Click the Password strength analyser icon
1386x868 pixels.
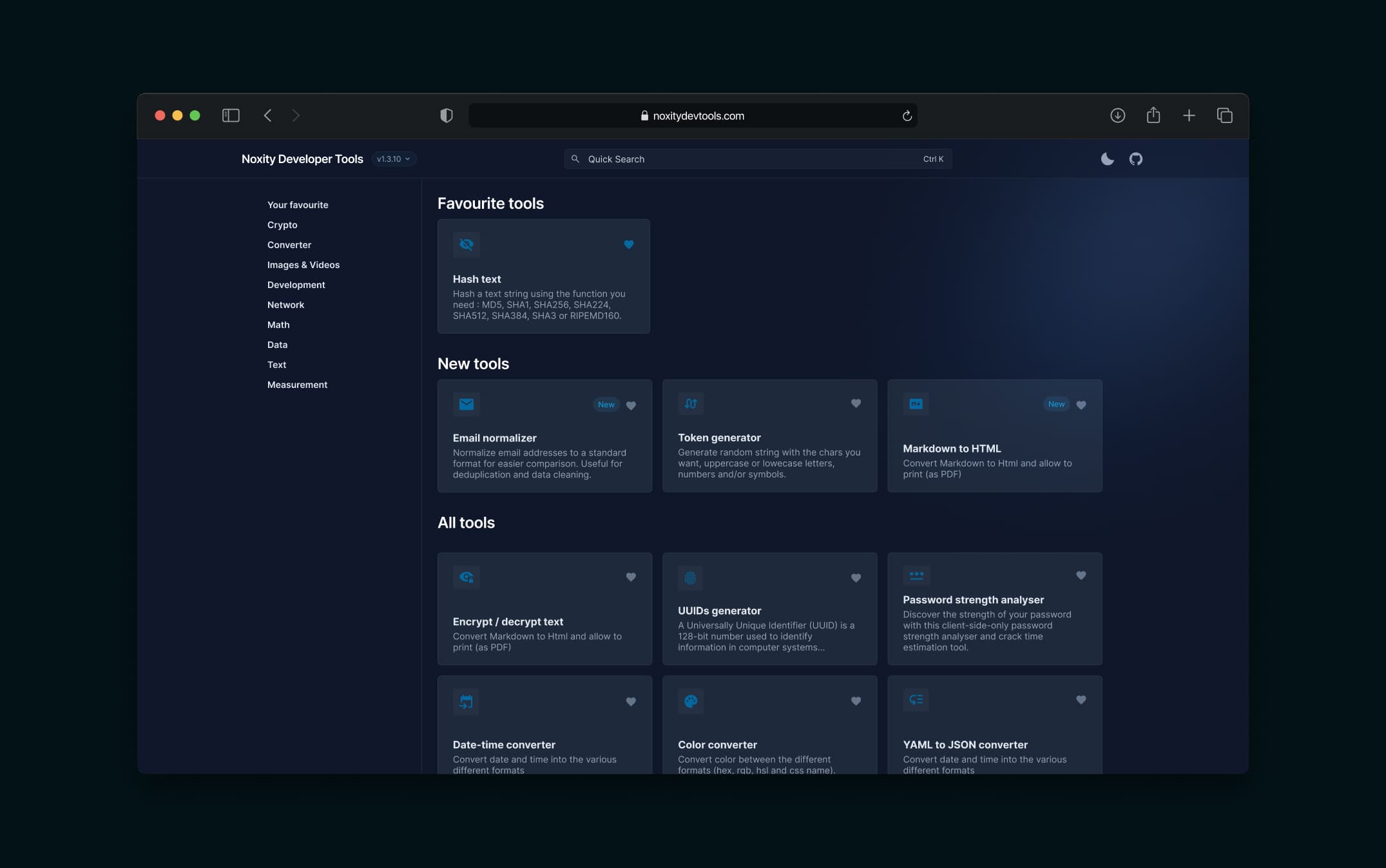tap(916, 575)
